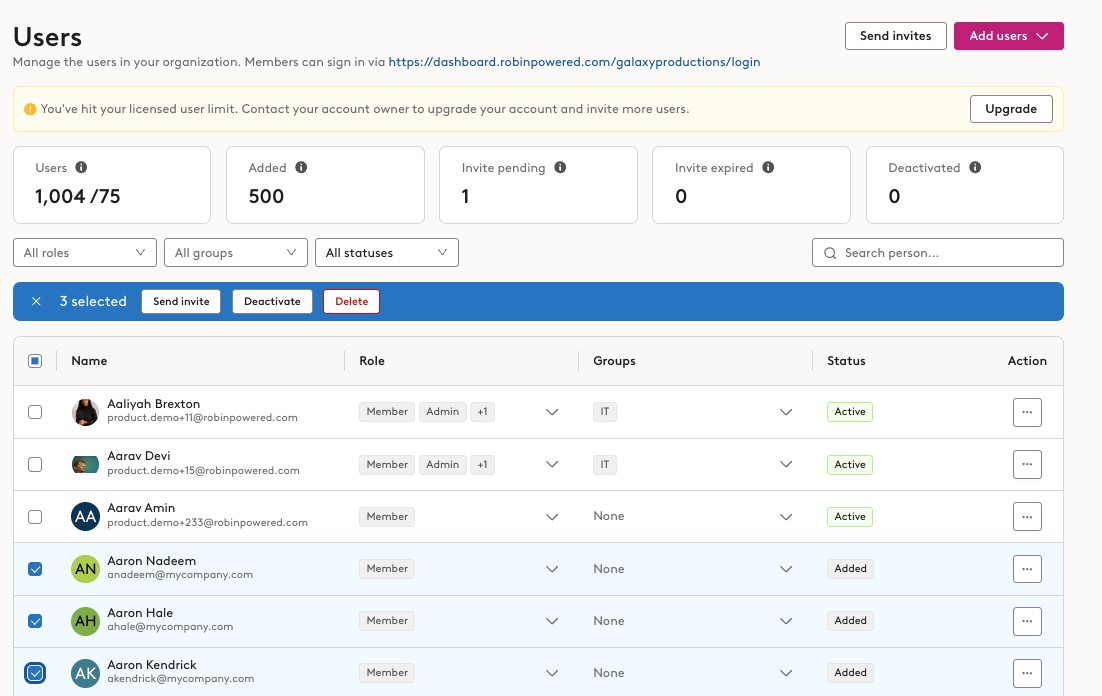Click the Member tag for Aaron Kendrick
The image size is (1102, 696).
(x=387, y=673)
